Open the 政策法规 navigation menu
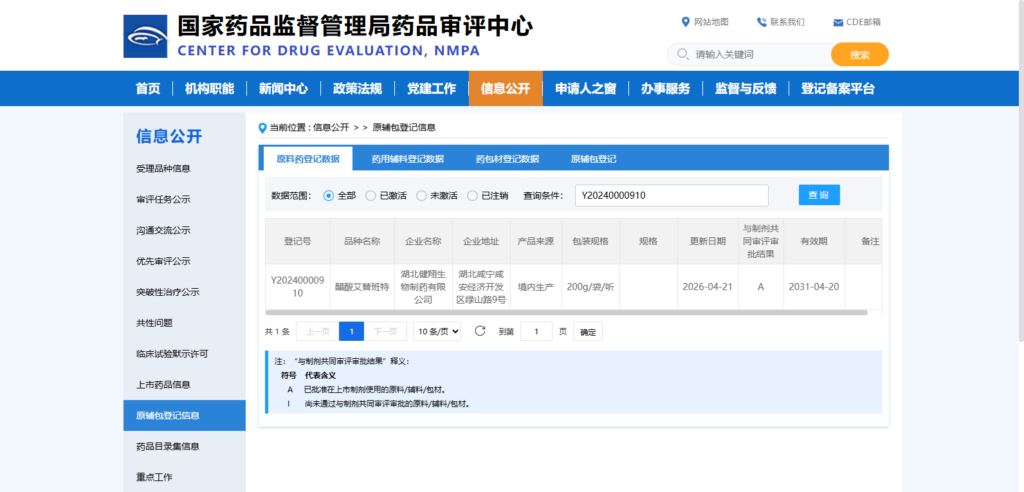 pyautogui.click(x=357, y=88)
